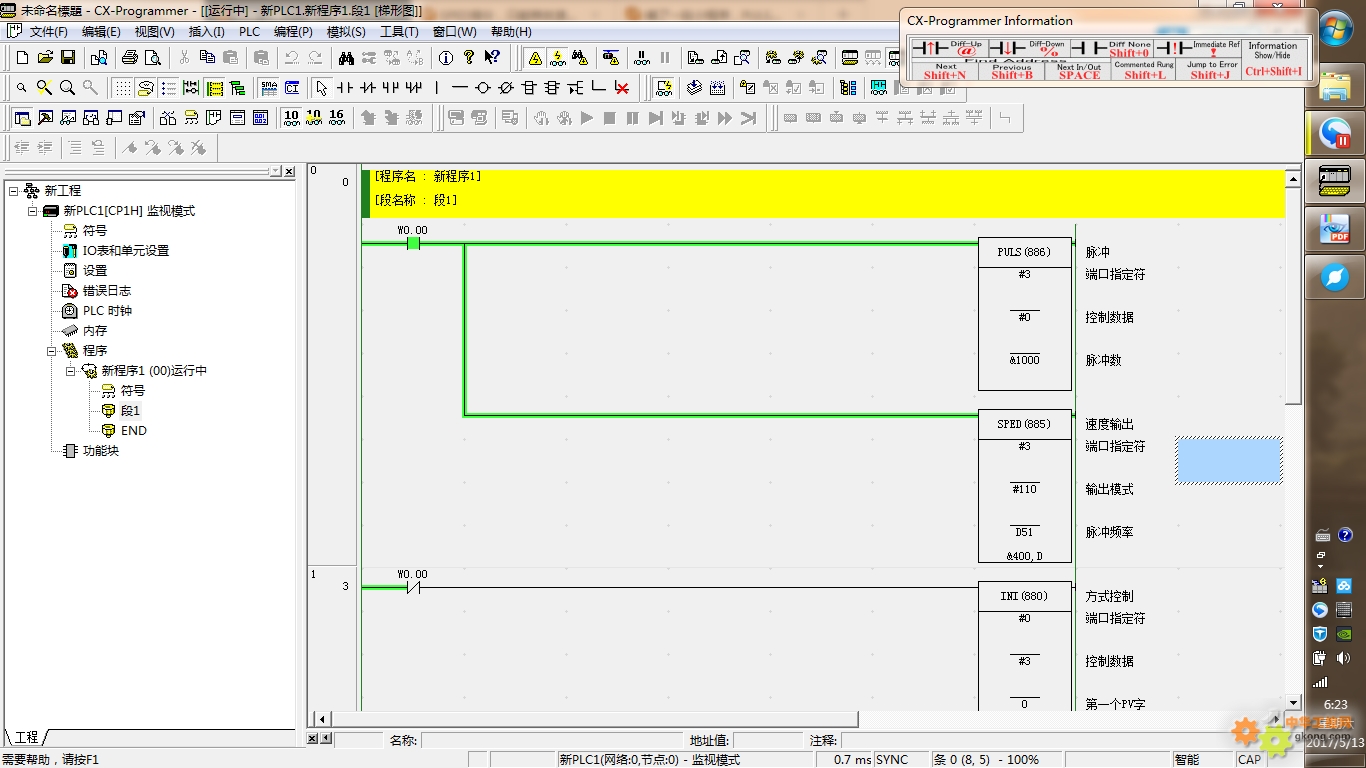
Task: Select the New Closed Contact tool
Action: [x=367, y=88]
